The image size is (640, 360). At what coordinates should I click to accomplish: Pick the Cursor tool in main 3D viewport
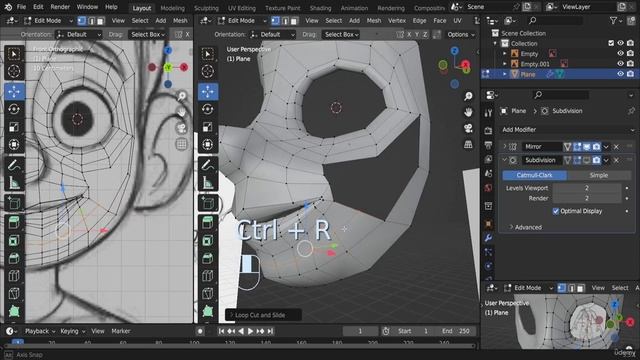point(208,71)
